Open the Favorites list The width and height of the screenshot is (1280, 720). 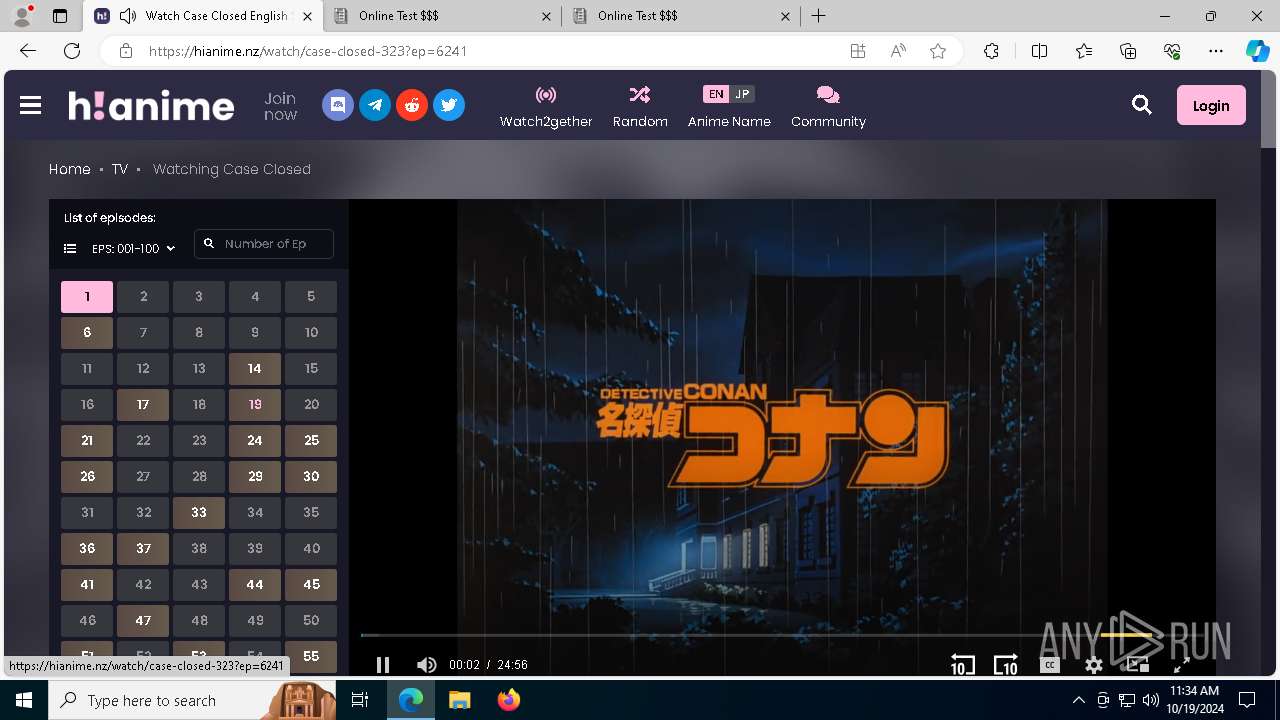[x=1084, y=51]
